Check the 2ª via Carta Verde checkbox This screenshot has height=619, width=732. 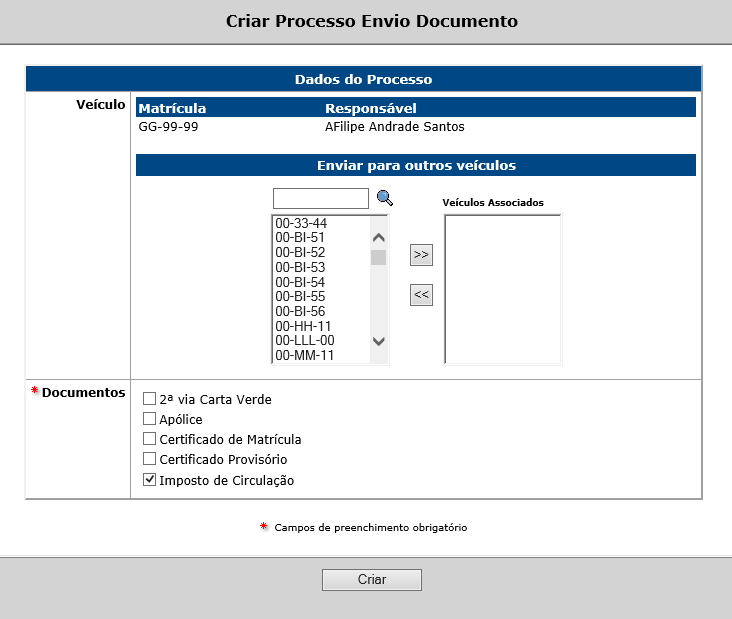coord(149,399)
